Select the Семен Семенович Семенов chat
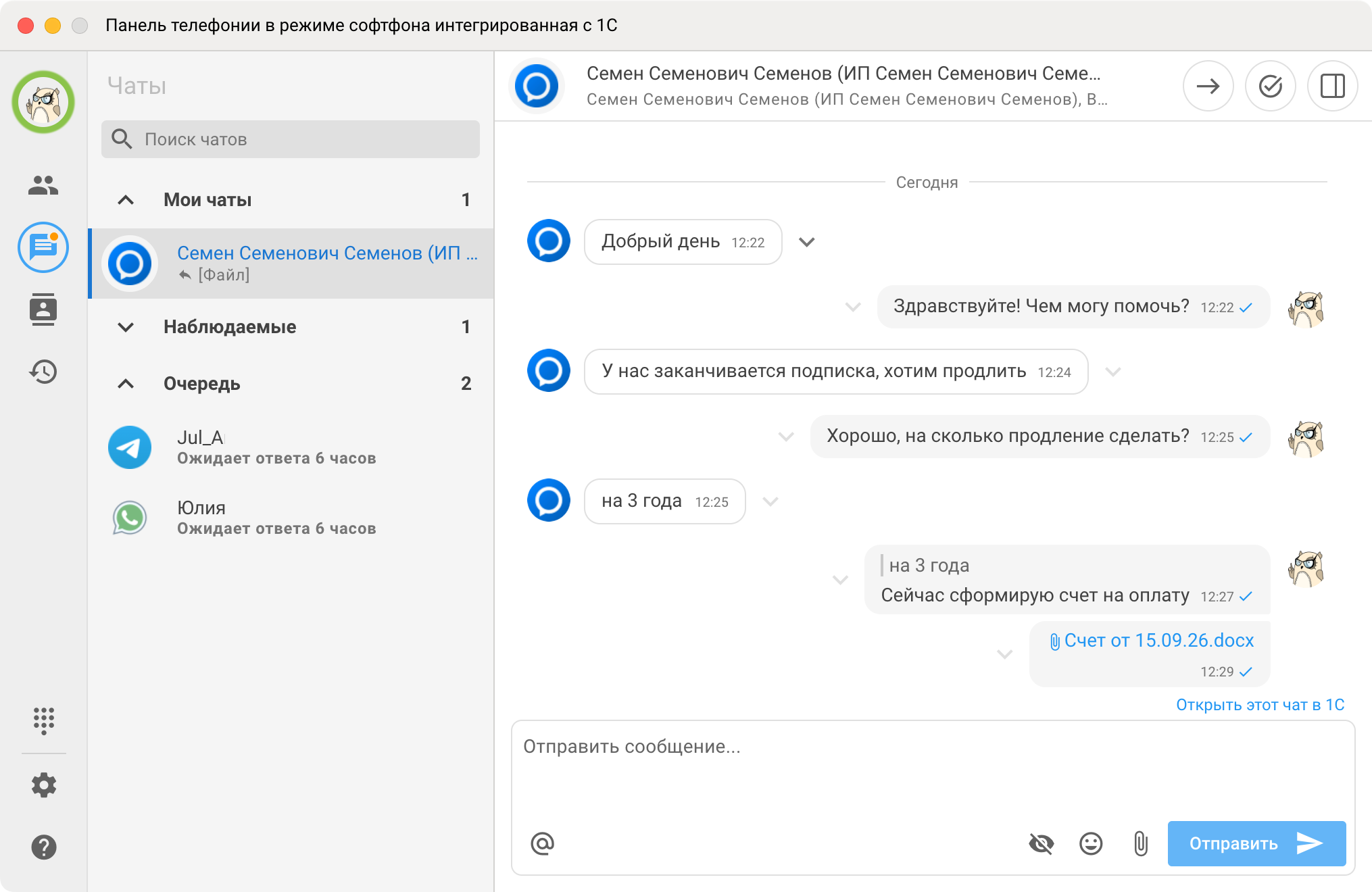Viewport: 1372px width, 892px height. [x=291, y=264]
